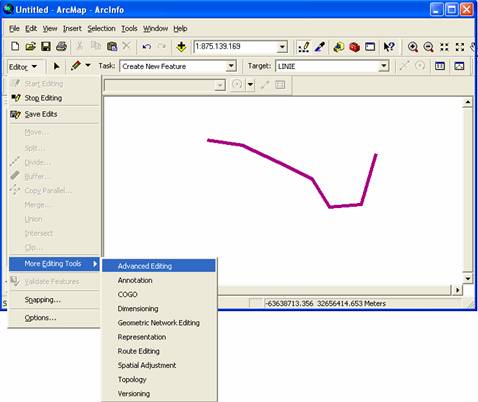Image resolution: width=478 pixels, height=402 pixels.
Task: Click the vertical scrollbar down arrow
Action: [468, 278]
